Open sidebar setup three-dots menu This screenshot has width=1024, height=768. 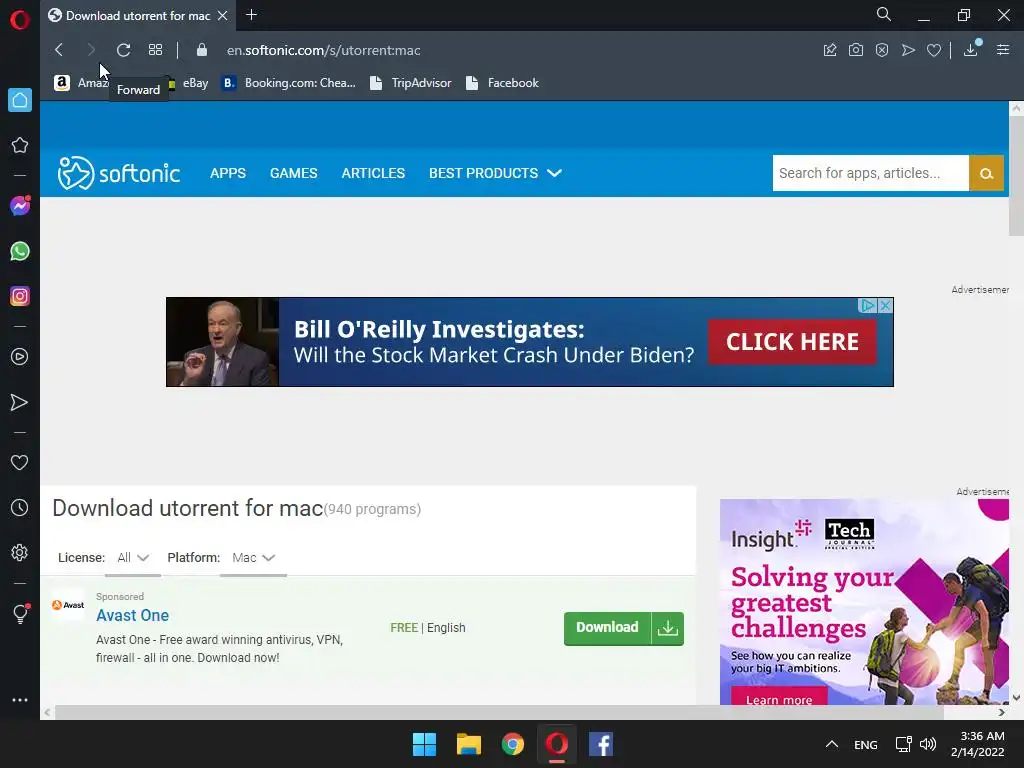point(20,699)
